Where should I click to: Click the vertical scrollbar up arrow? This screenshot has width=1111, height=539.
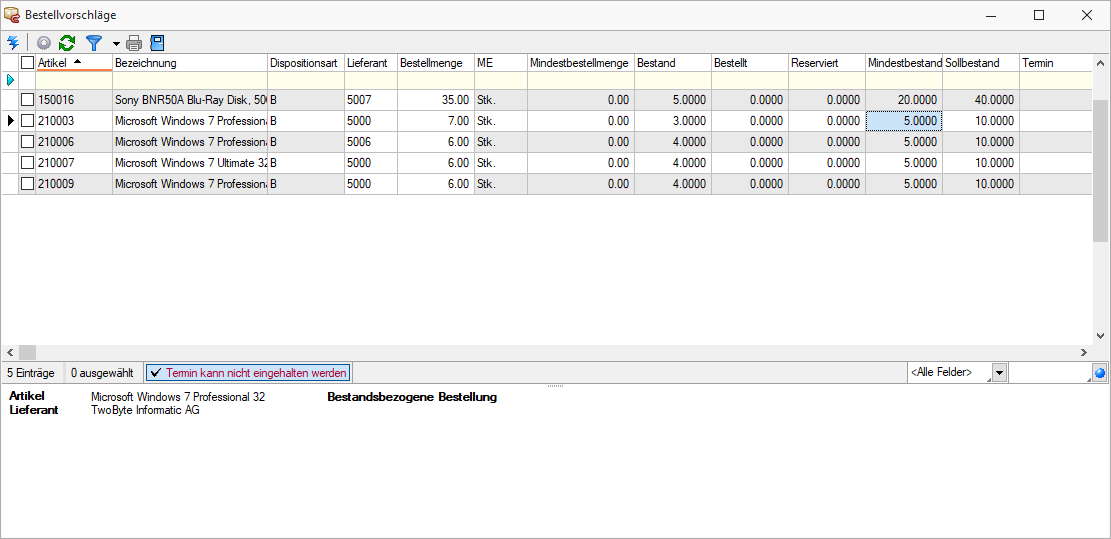pos(1100,63)
